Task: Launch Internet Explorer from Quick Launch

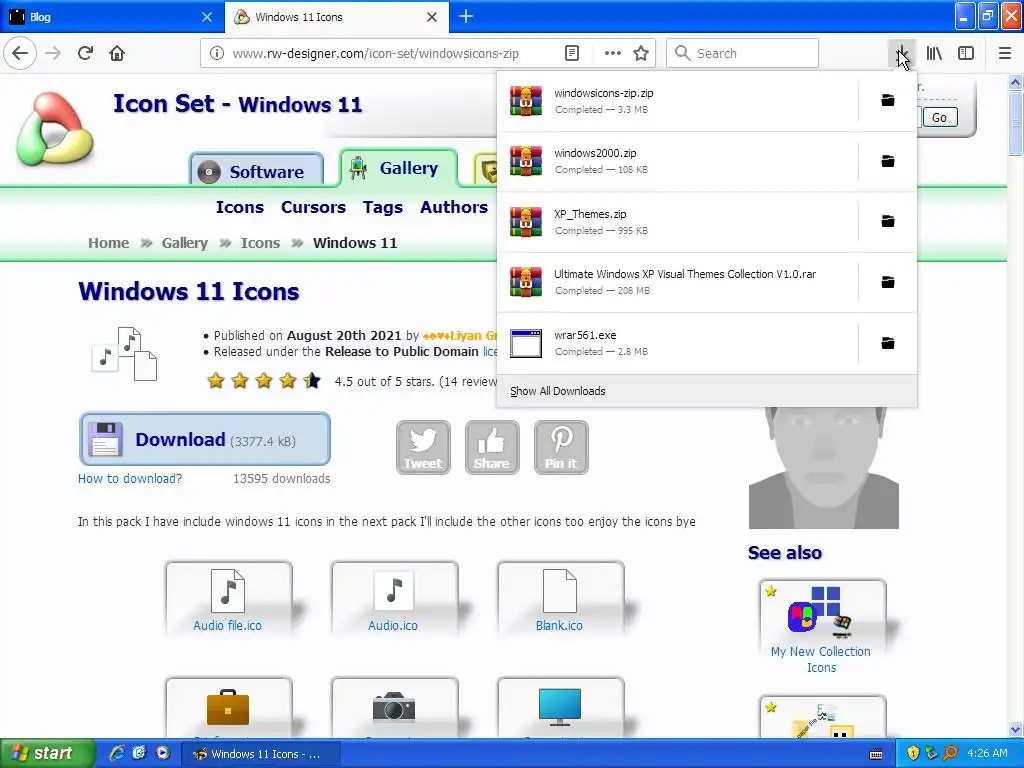Action: 117,753
